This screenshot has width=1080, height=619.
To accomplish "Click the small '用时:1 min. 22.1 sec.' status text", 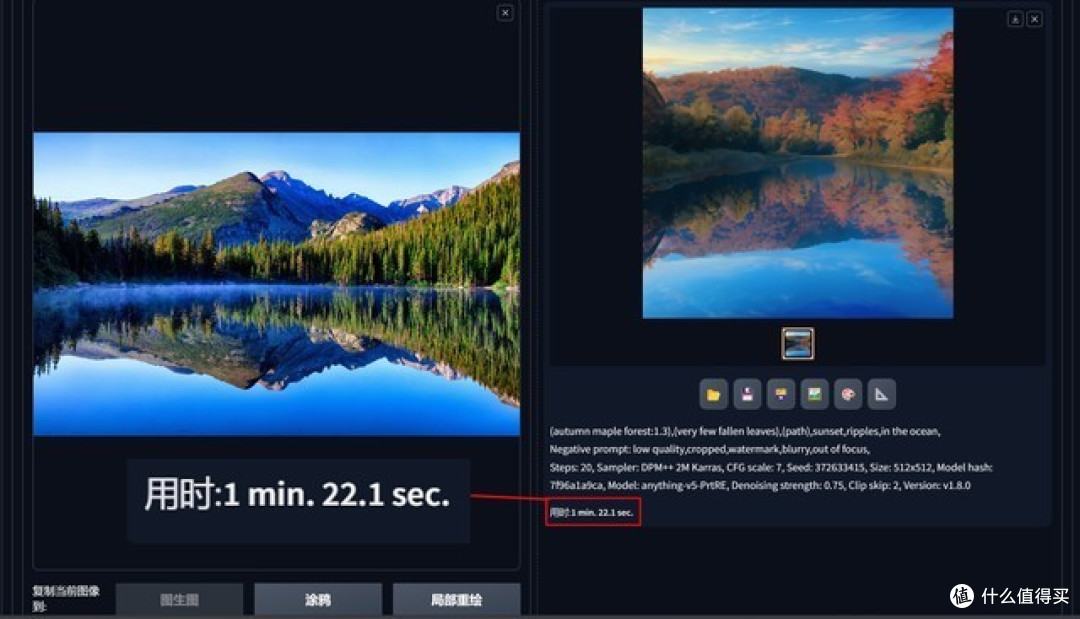I will pos(592,512).
